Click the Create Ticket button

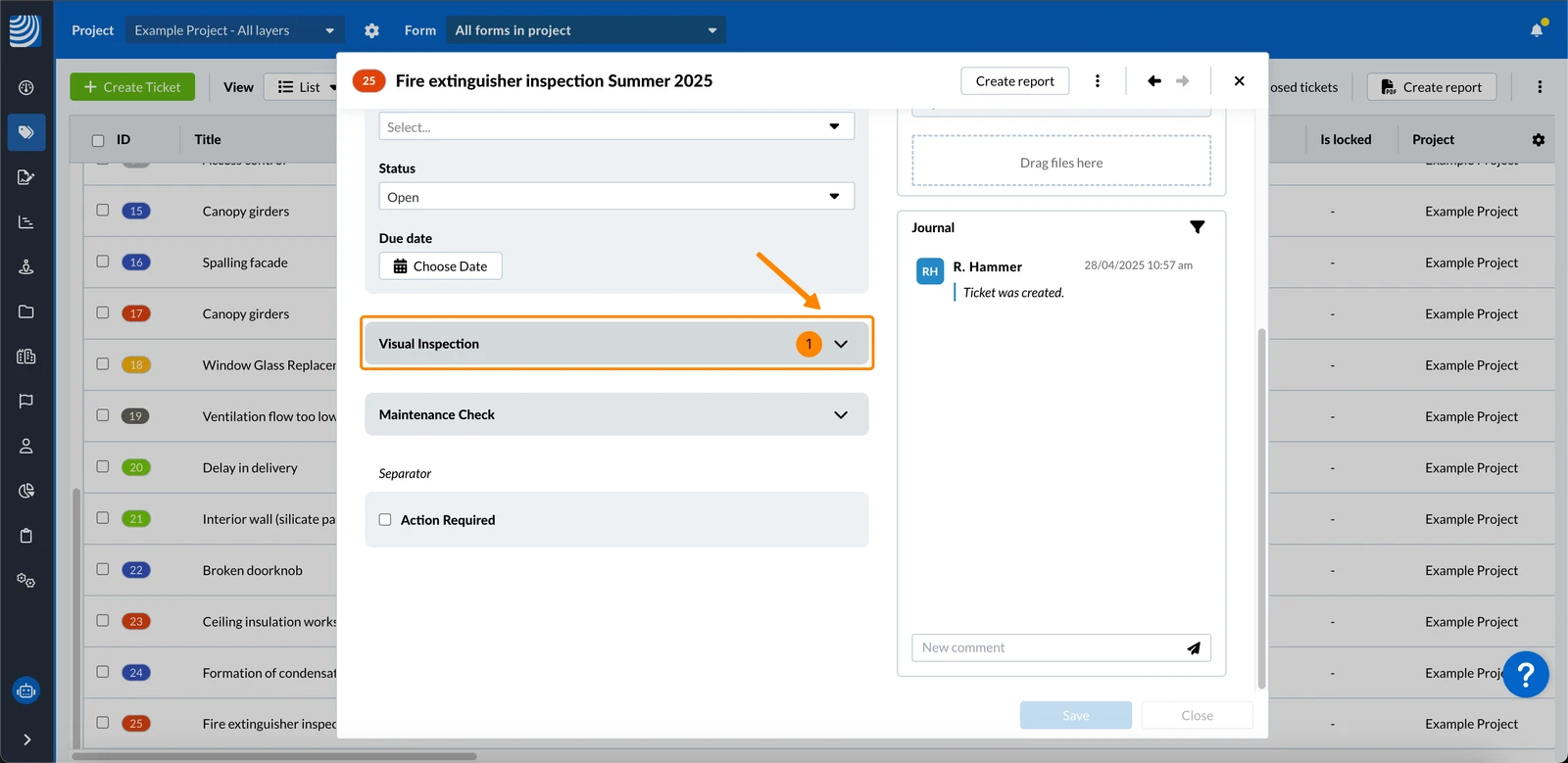[x=132, y=87]
